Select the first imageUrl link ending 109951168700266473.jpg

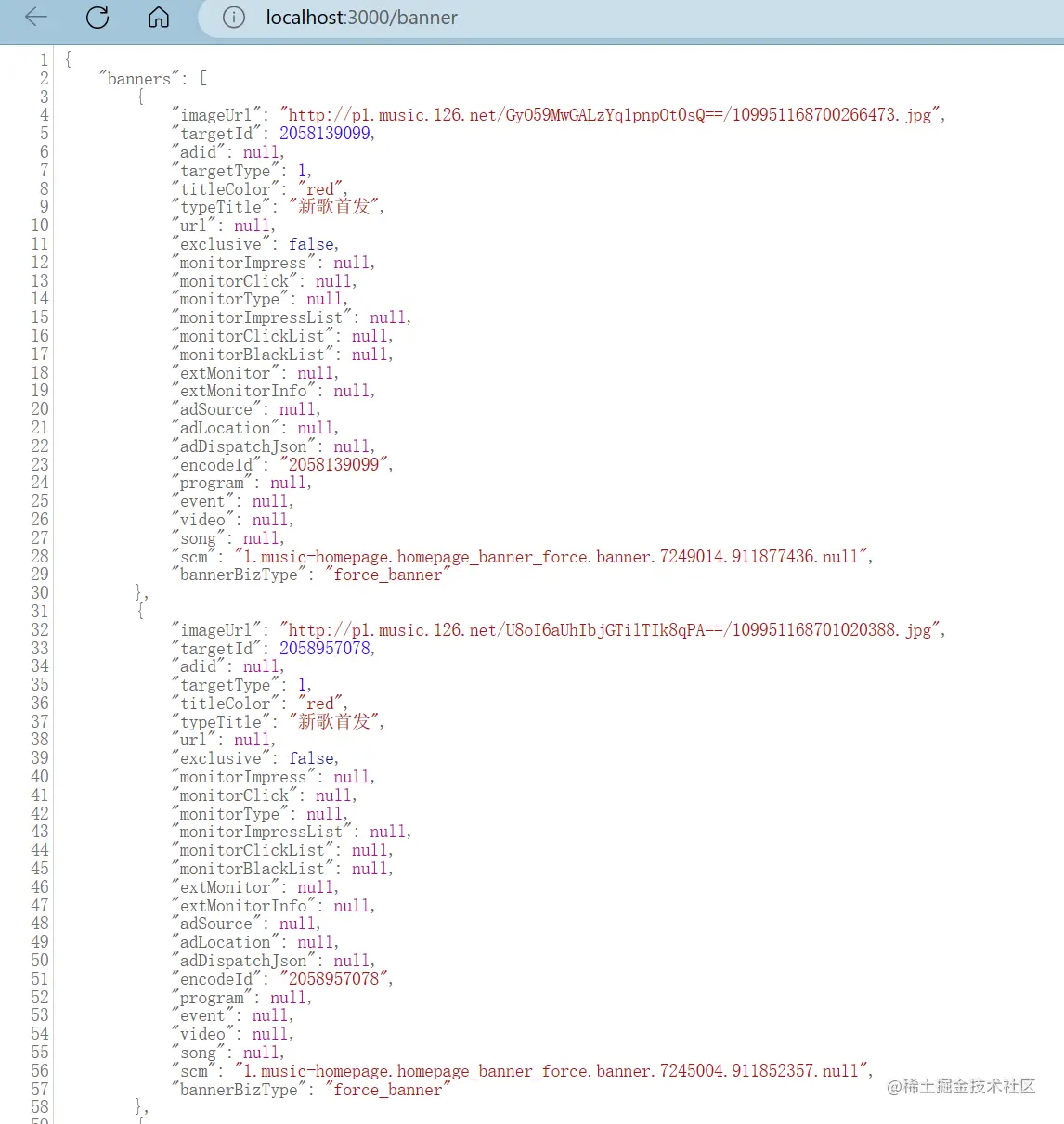coord(610,115)
